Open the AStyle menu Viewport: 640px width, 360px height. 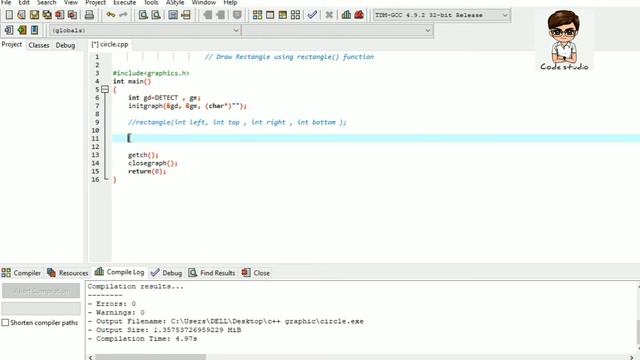pyautogui.click(x=175, y=2)
